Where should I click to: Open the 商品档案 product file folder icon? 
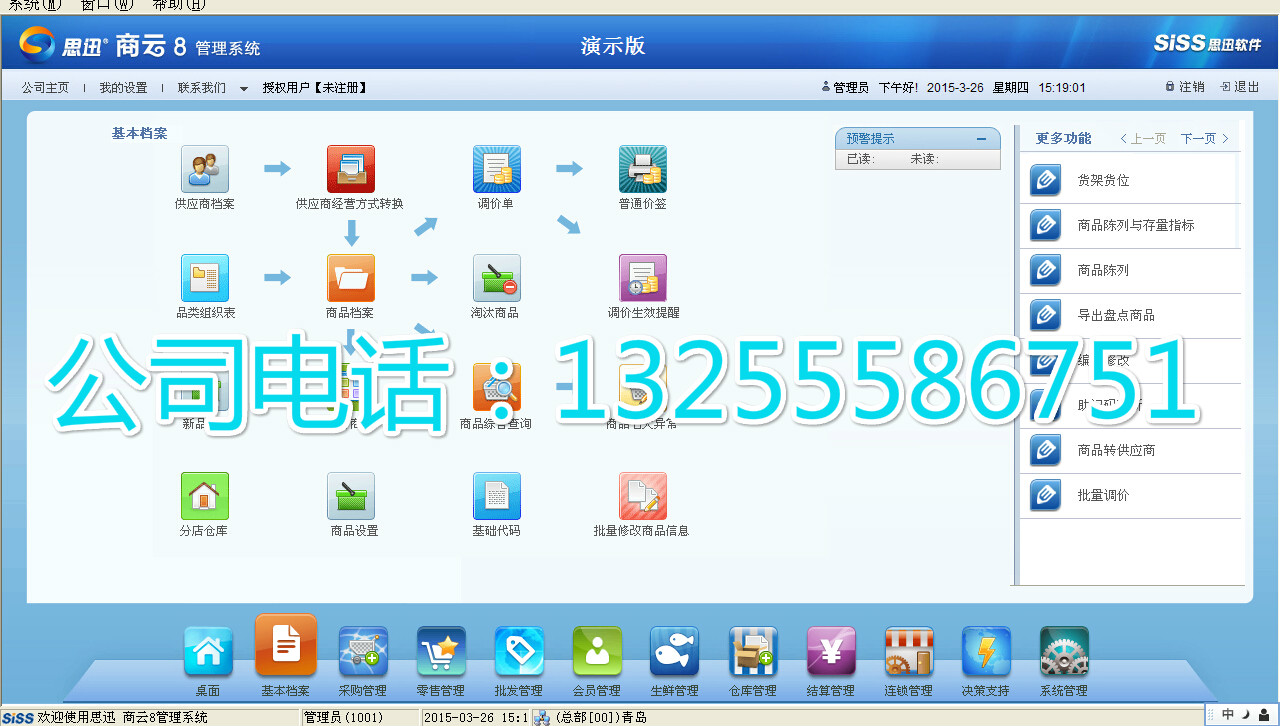(x=351, y=278)
